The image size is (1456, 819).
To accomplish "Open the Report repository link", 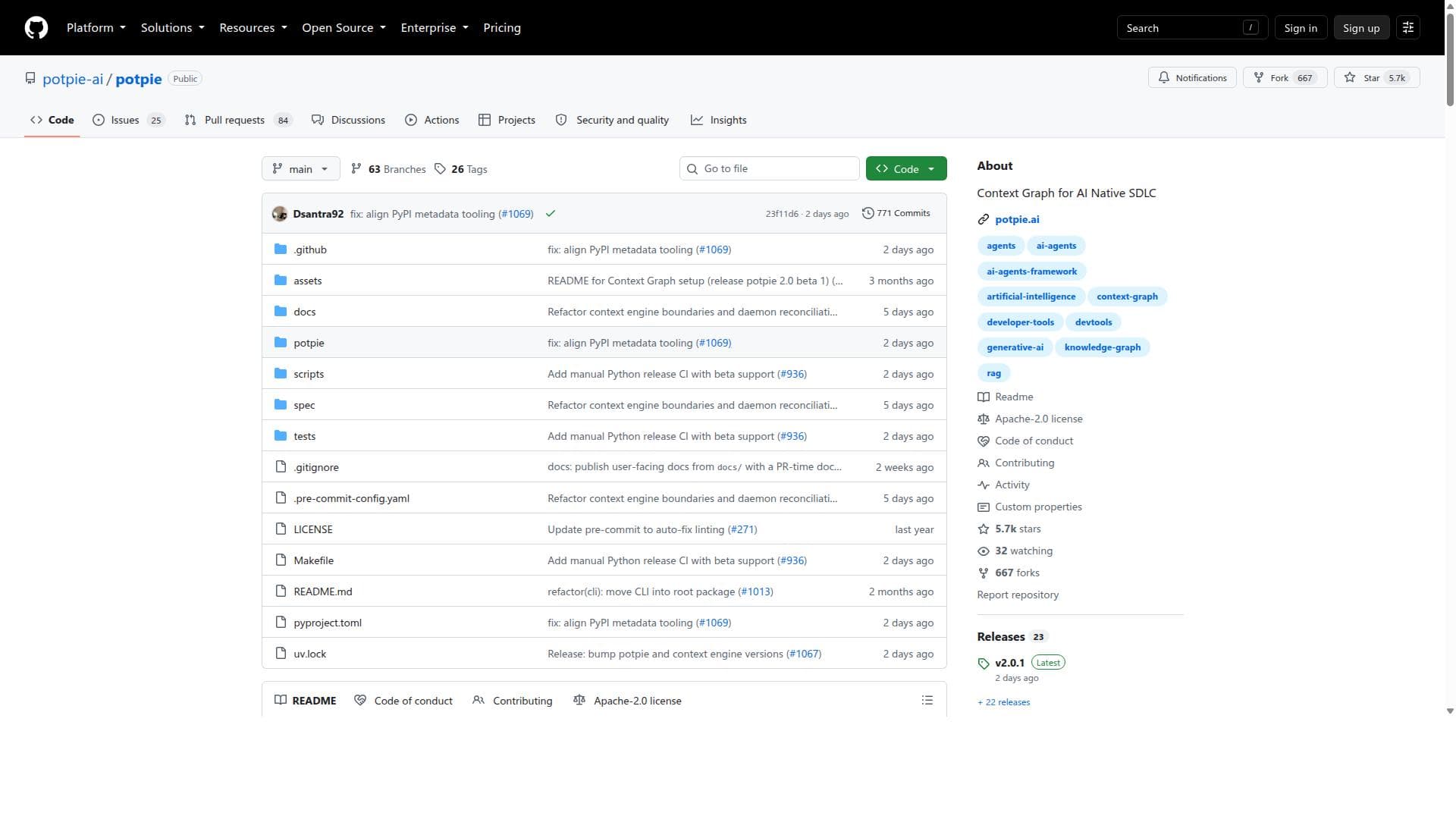I will pyautogui.click(x=1018, y=595).
